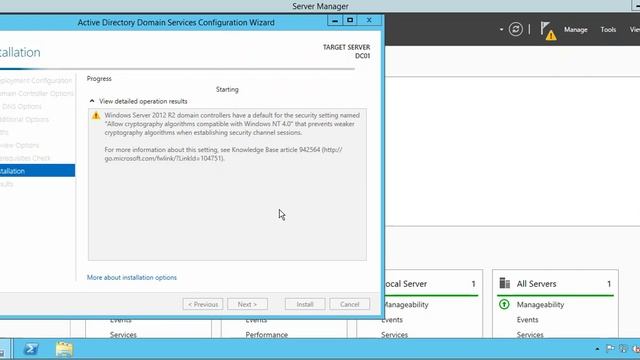Click the Next button
The width and height of the screenshot is (640, 360).
pyautogui.click(x=247, y=304)
